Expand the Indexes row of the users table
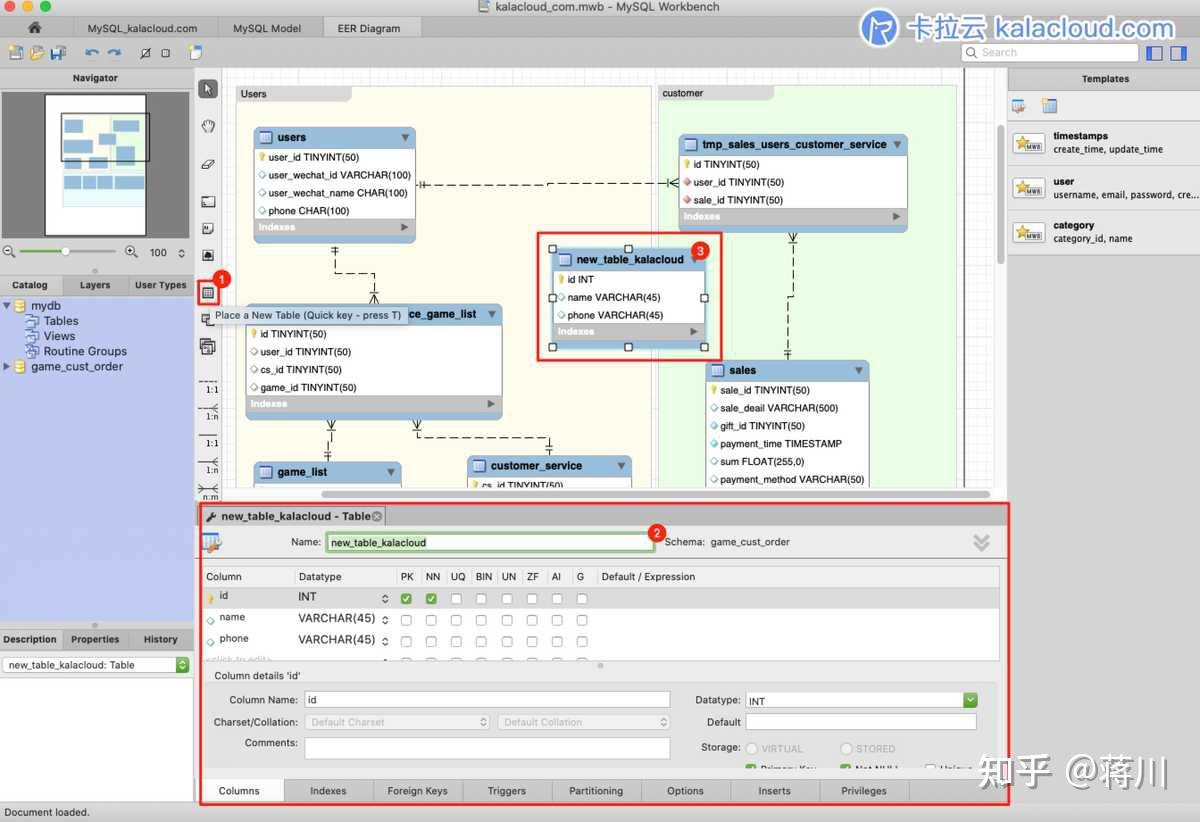Image resolution: width=1200 pixels, height=822 pixels. click(406, 228)
